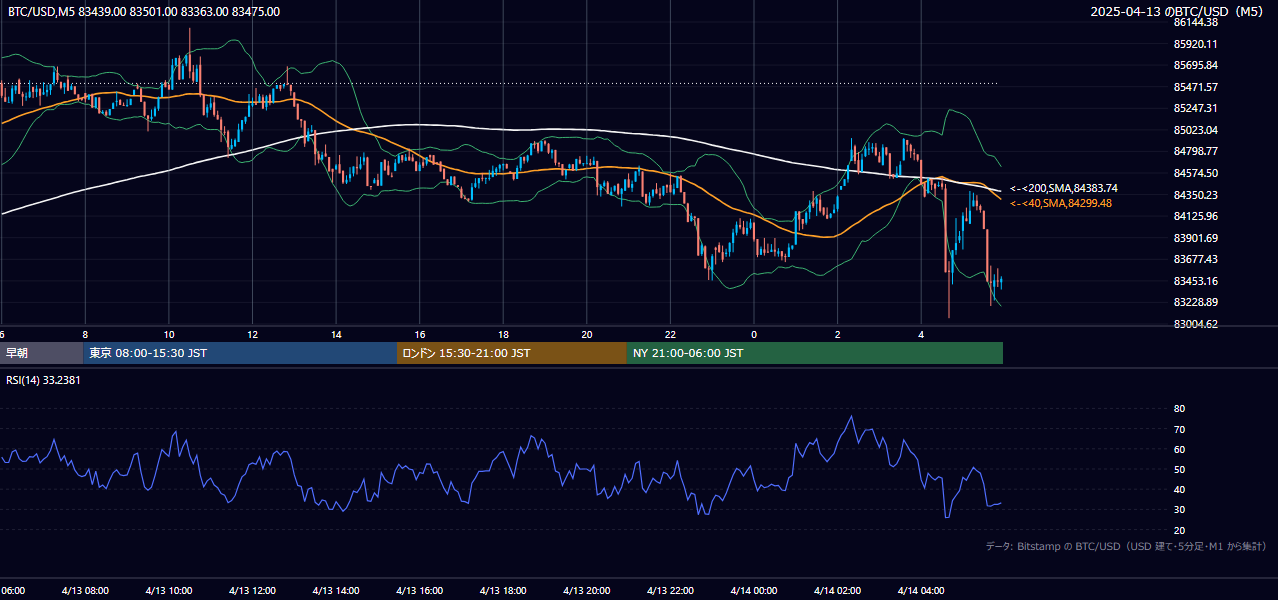This screenshot has height=600, width=1278.
Task: Click RSI axis level 60
Action: coord(1180,449)
